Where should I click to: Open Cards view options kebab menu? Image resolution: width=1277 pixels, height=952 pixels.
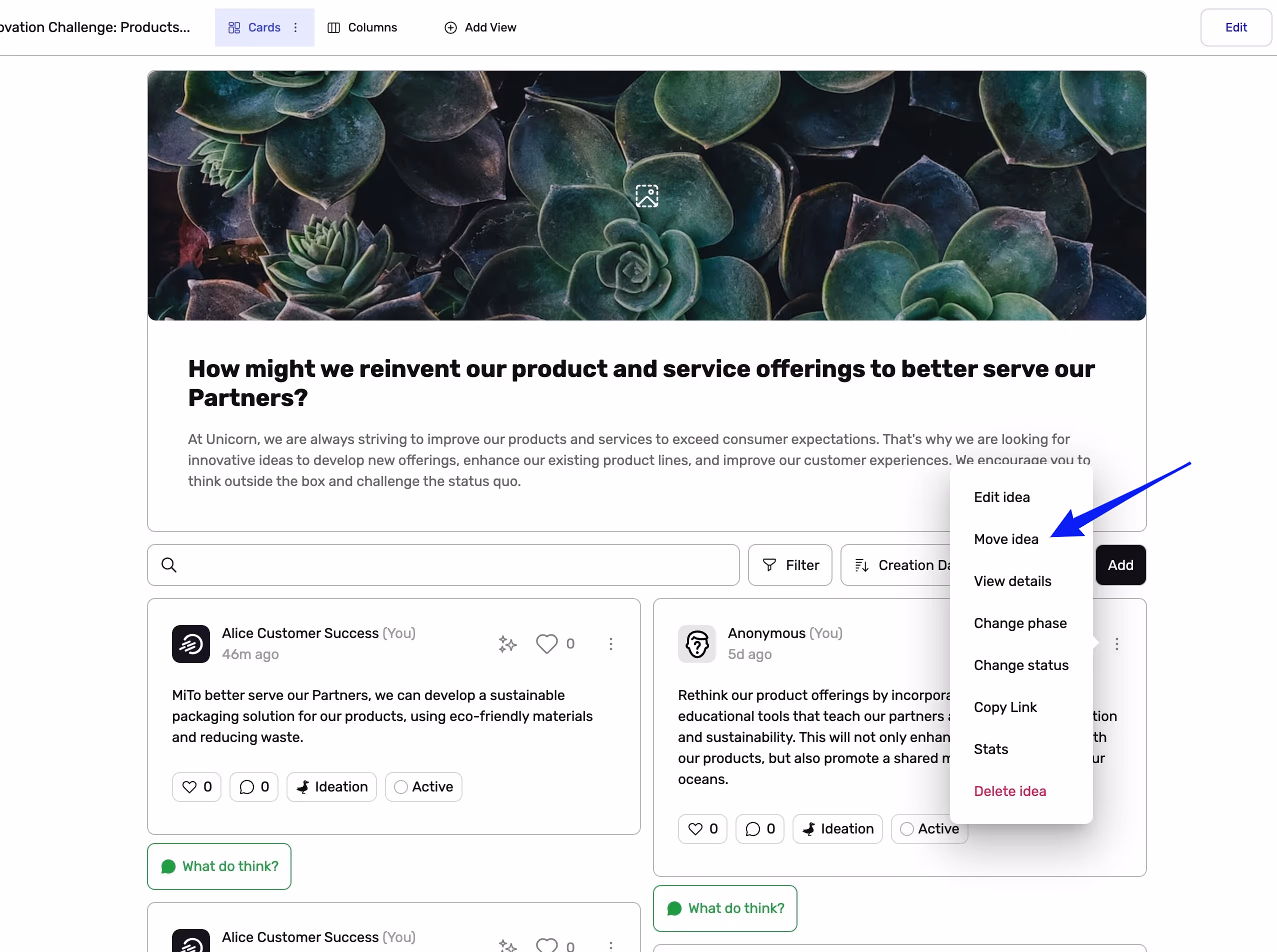pos(295,27)
